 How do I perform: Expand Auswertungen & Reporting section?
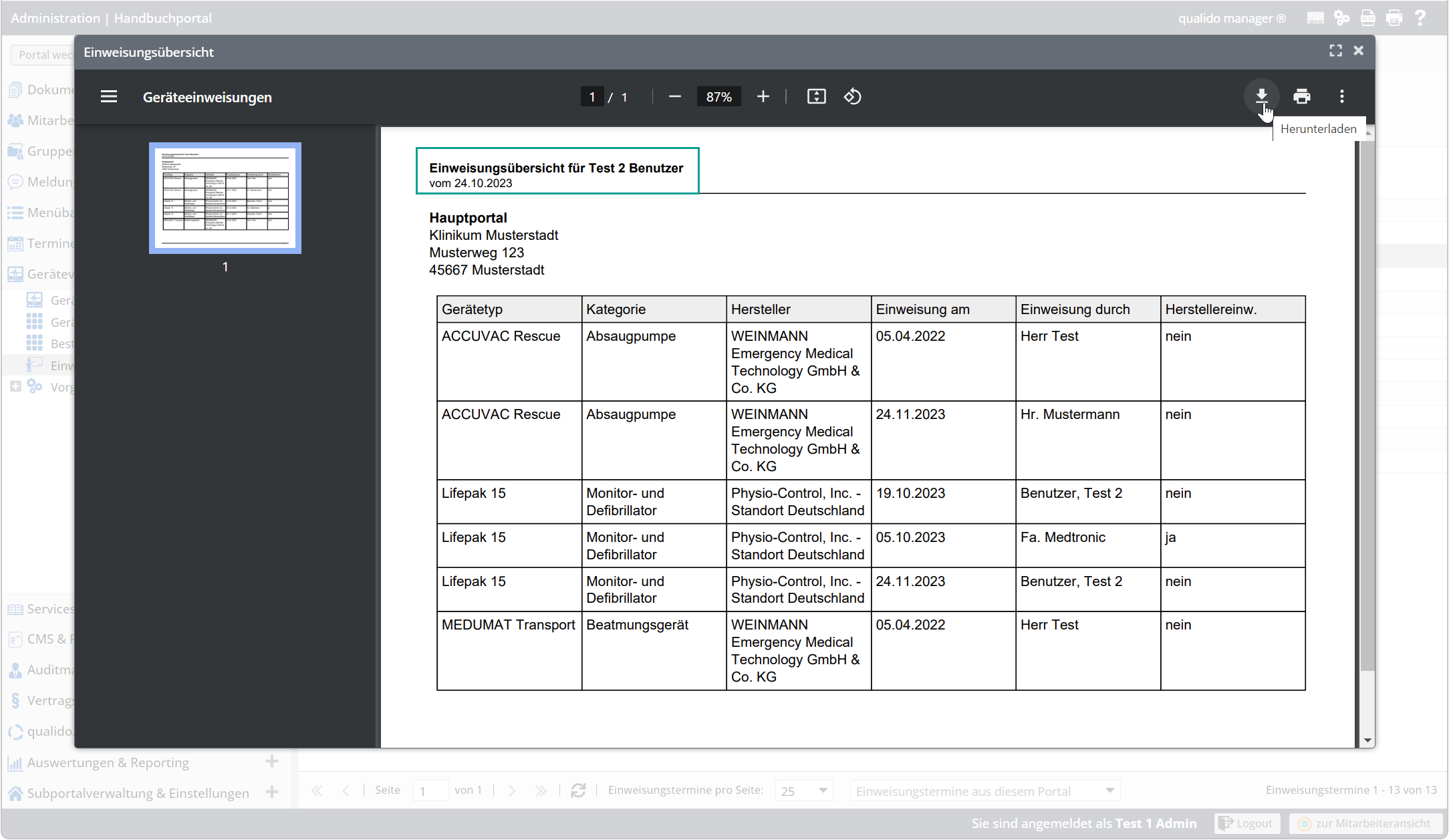(272, 761)
